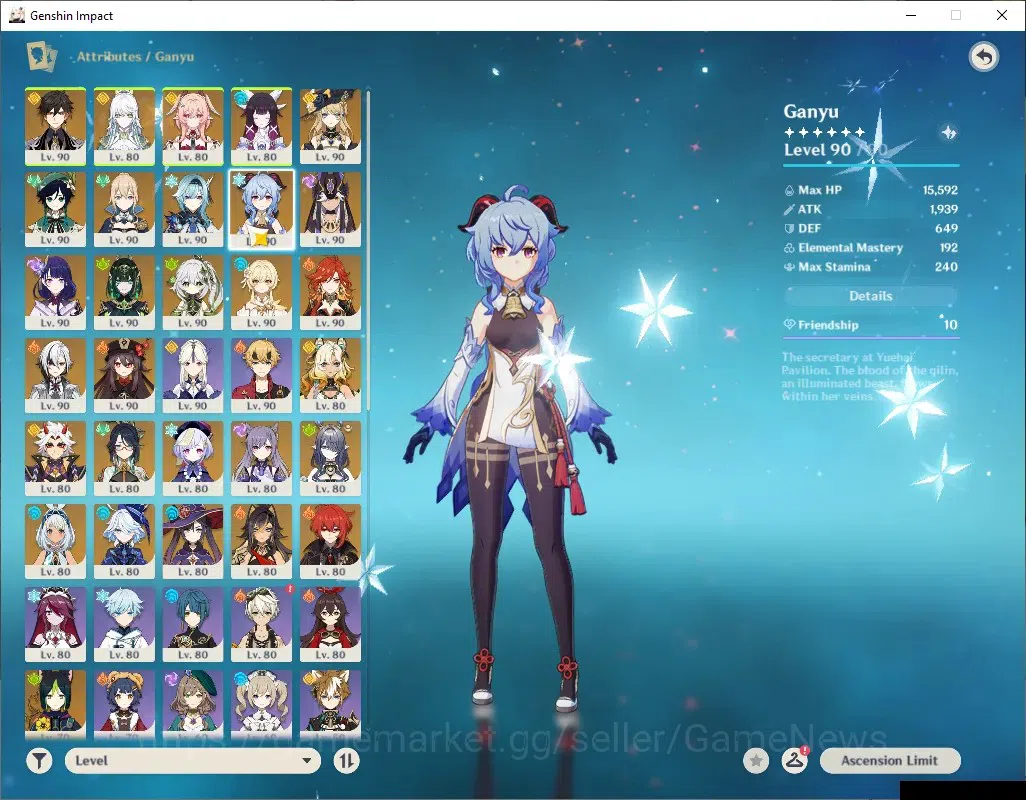Select Mavuika's red-haired Pyro portrait

coord(330,292)
